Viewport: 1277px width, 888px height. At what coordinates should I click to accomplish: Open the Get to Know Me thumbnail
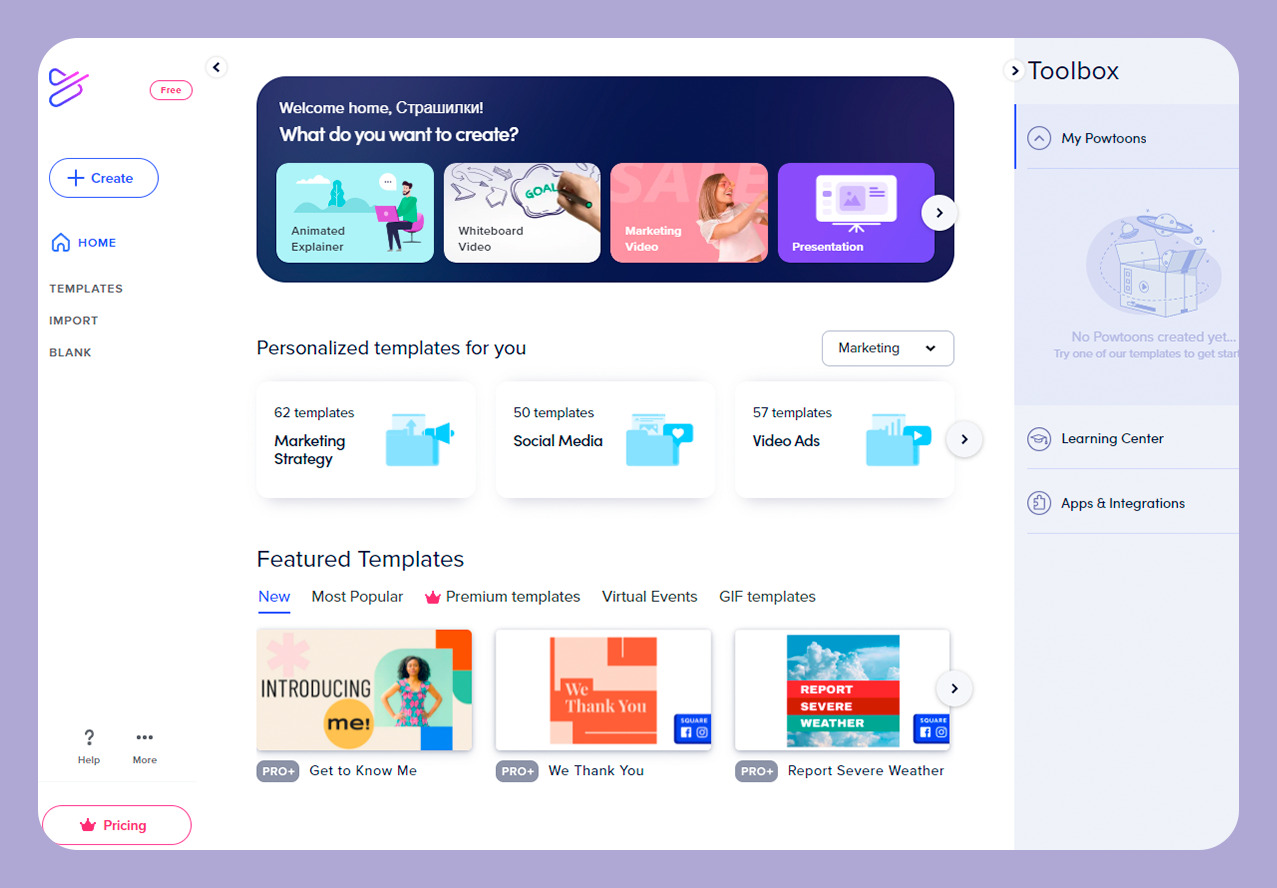(x=364, y=690)
